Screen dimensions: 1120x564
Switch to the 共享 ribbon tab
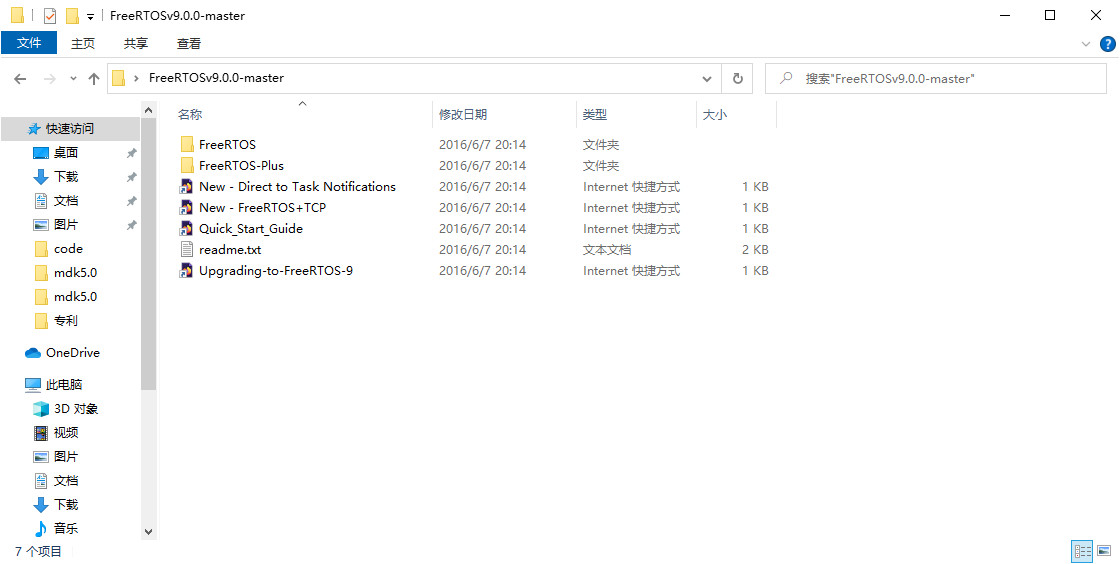pyautogui.click(x=136, y=44)
